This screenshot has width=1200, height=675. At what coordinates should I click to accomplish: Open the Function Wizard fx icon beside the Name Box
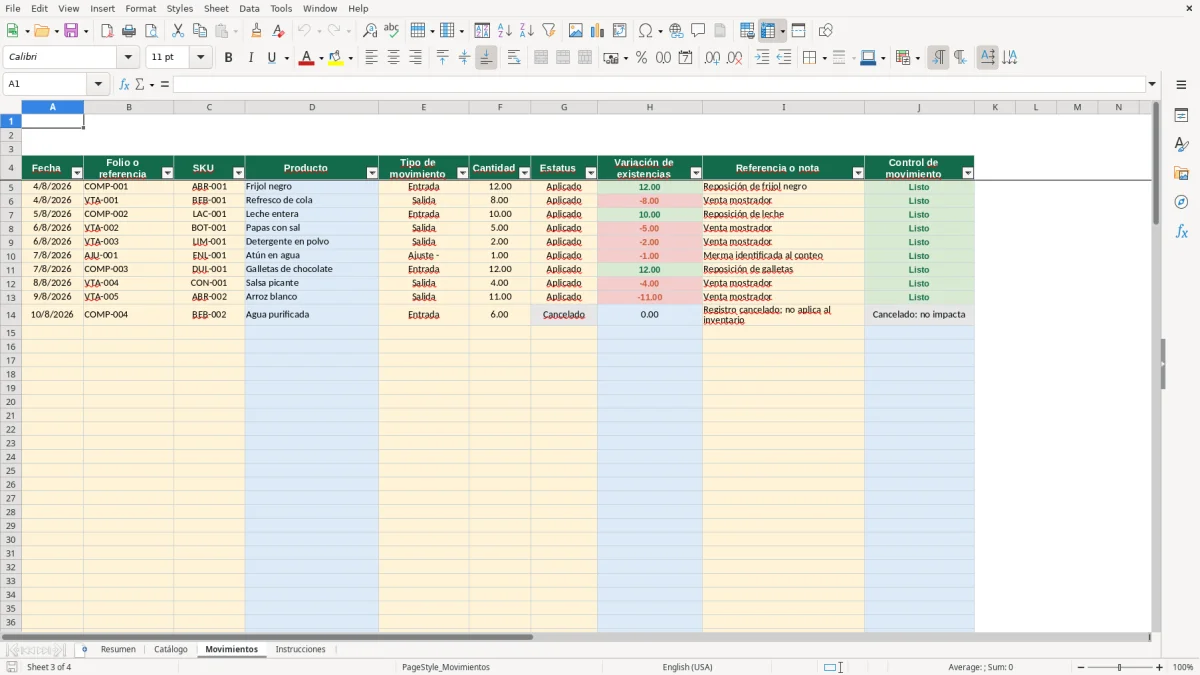coord(125,84)
